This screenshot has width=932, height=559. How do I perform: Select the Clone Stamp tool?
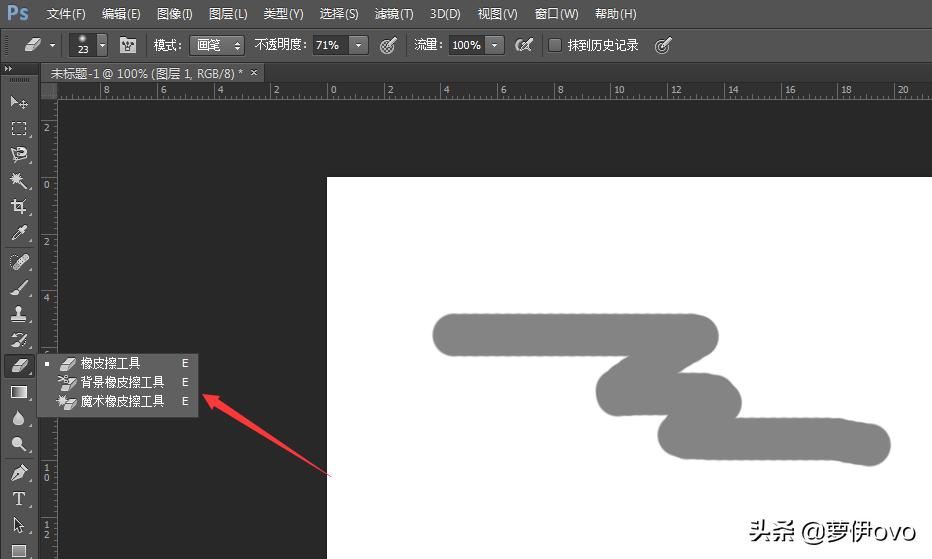tap(19, 313)
